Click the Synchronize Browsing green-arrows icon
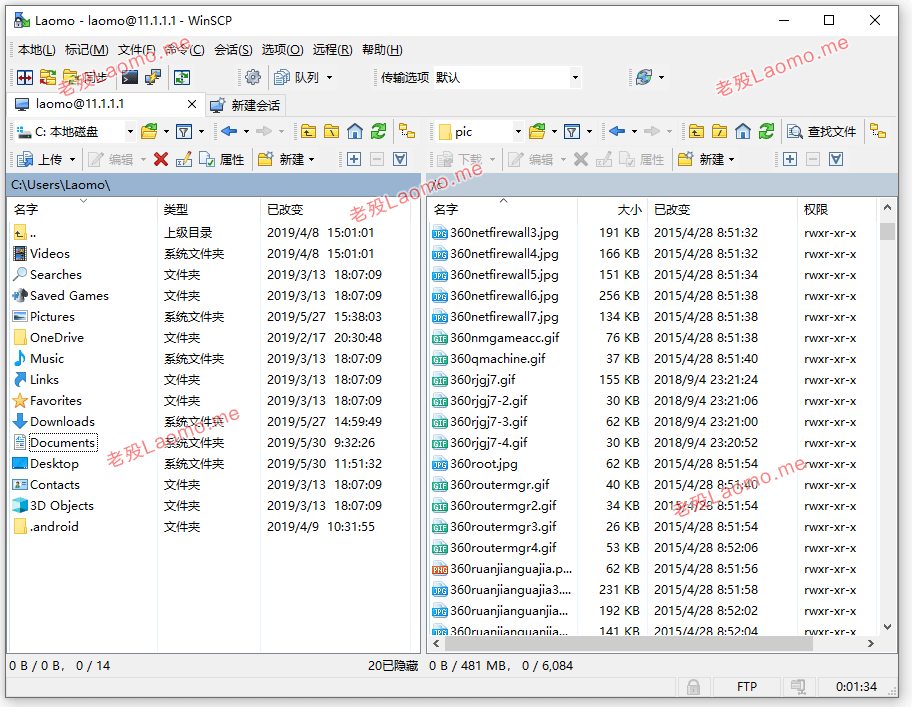This screenshot has height=707, width=912. 182,77
